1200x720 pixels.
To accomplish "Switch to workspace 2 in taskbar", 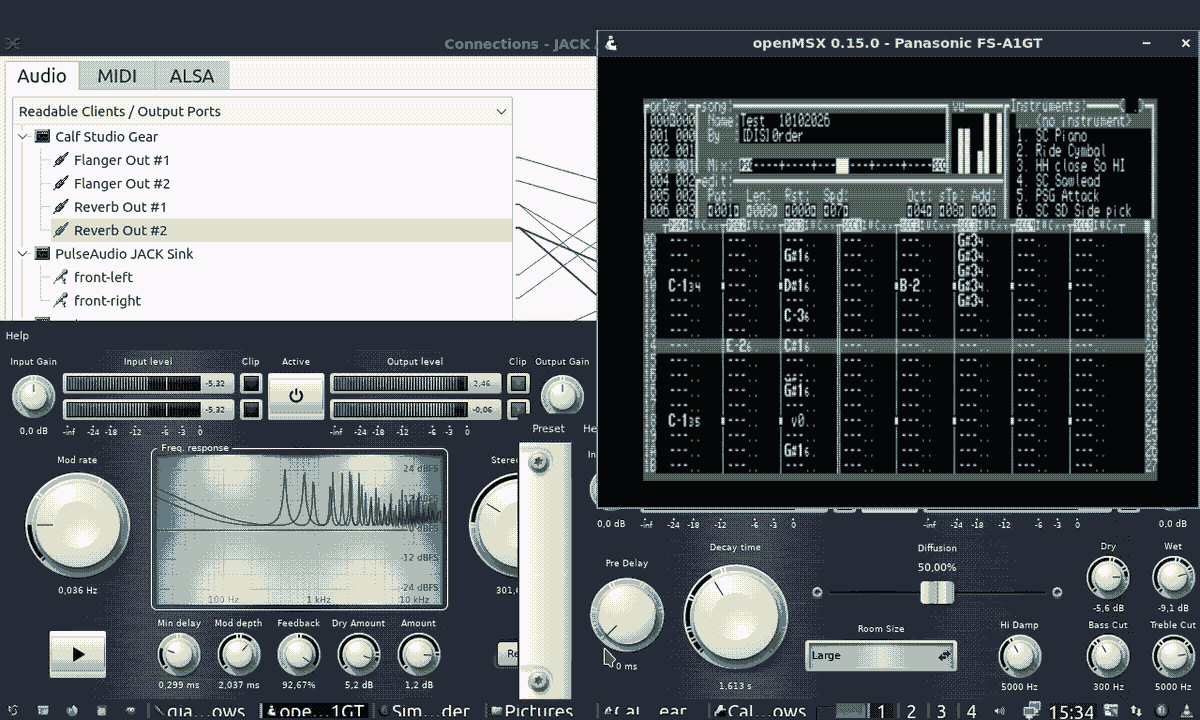I will [911, 711].
